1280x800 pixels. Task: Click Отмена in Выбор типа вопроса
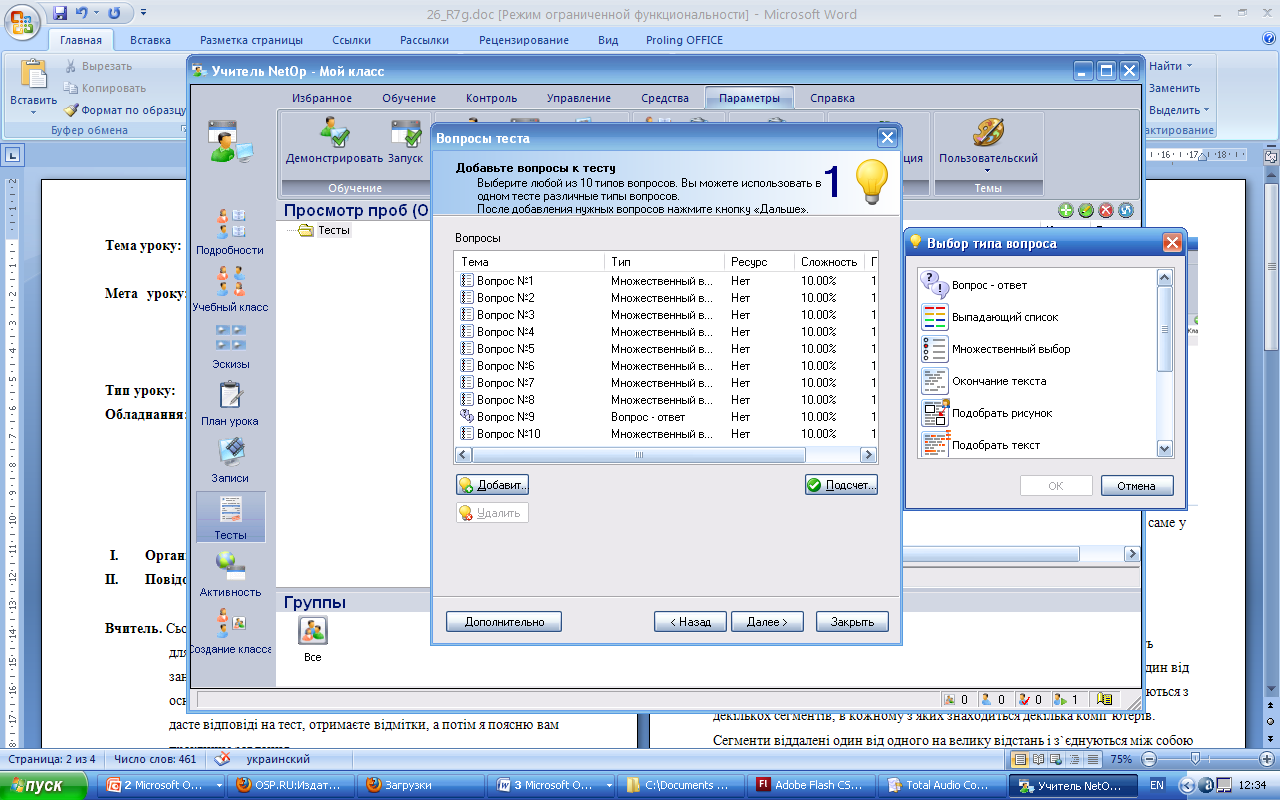coord(1137,486)
